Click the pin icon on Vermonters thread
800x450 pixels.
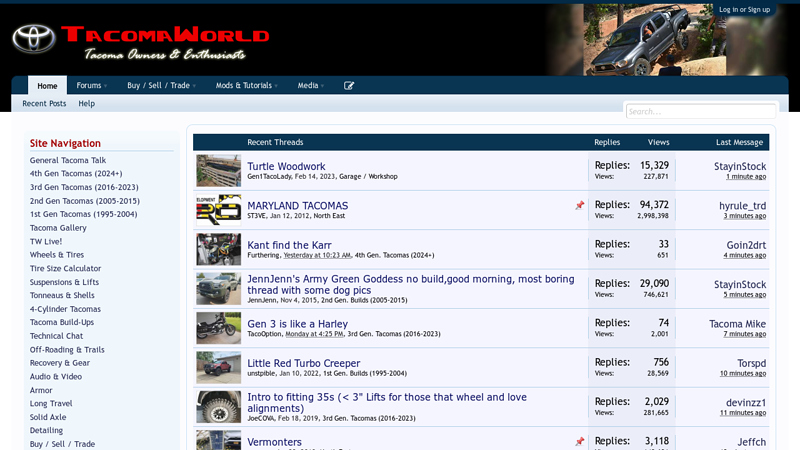580,441
